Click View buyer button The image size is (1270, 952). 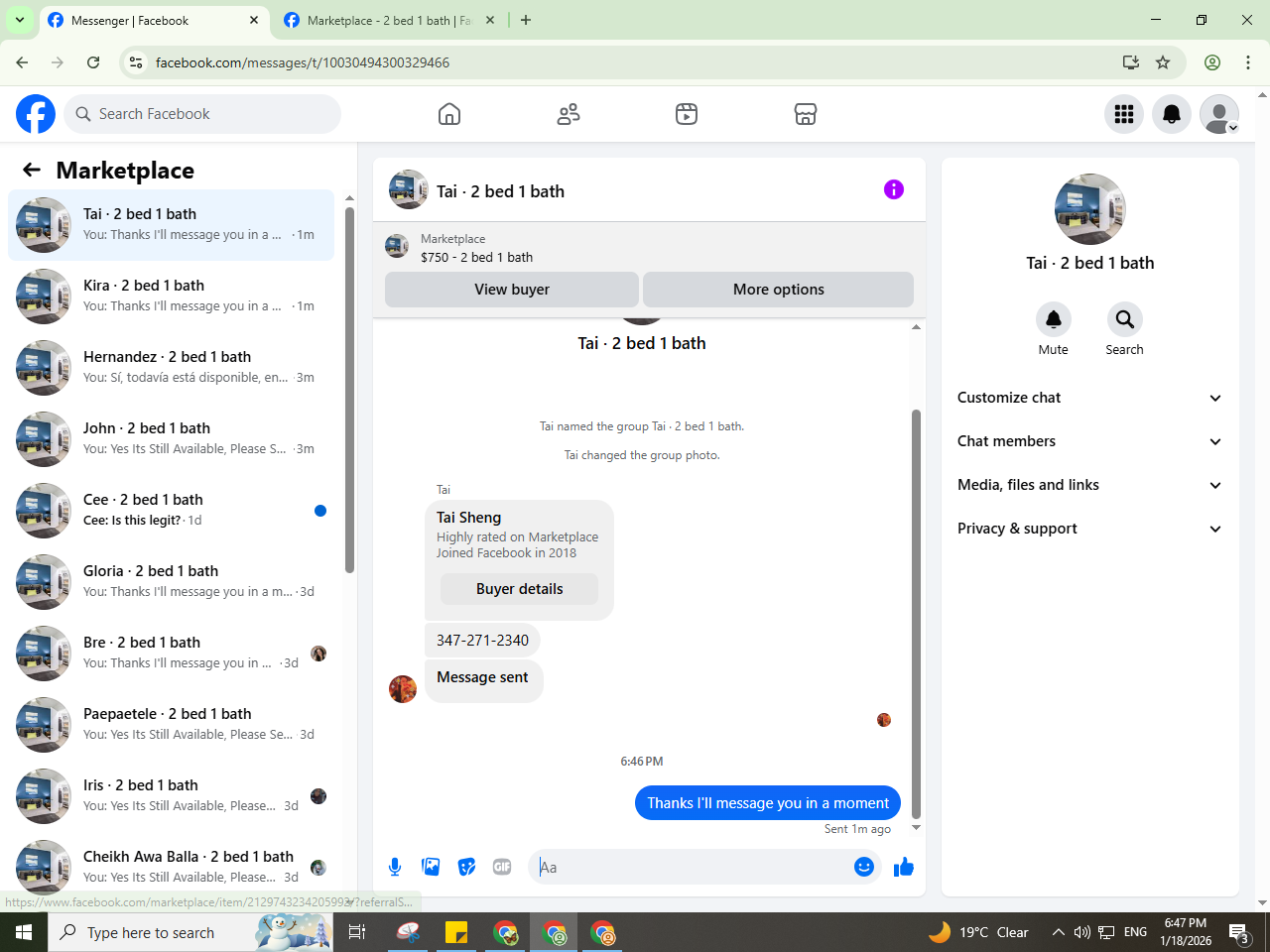pos(512,290)
